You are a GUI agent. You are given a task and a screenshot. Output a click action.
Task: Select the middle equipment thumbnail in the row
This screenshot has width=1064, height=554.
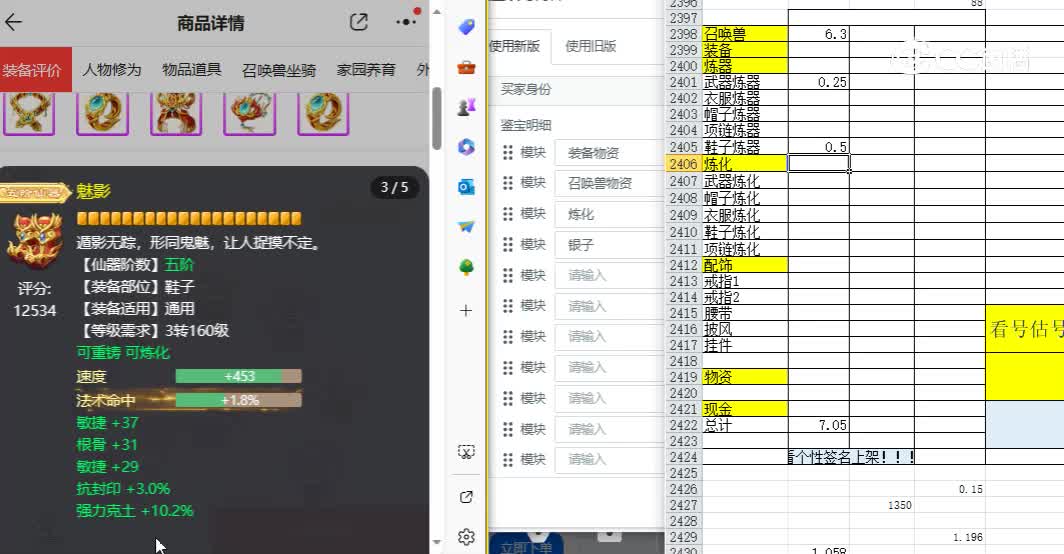click(176, 113)
